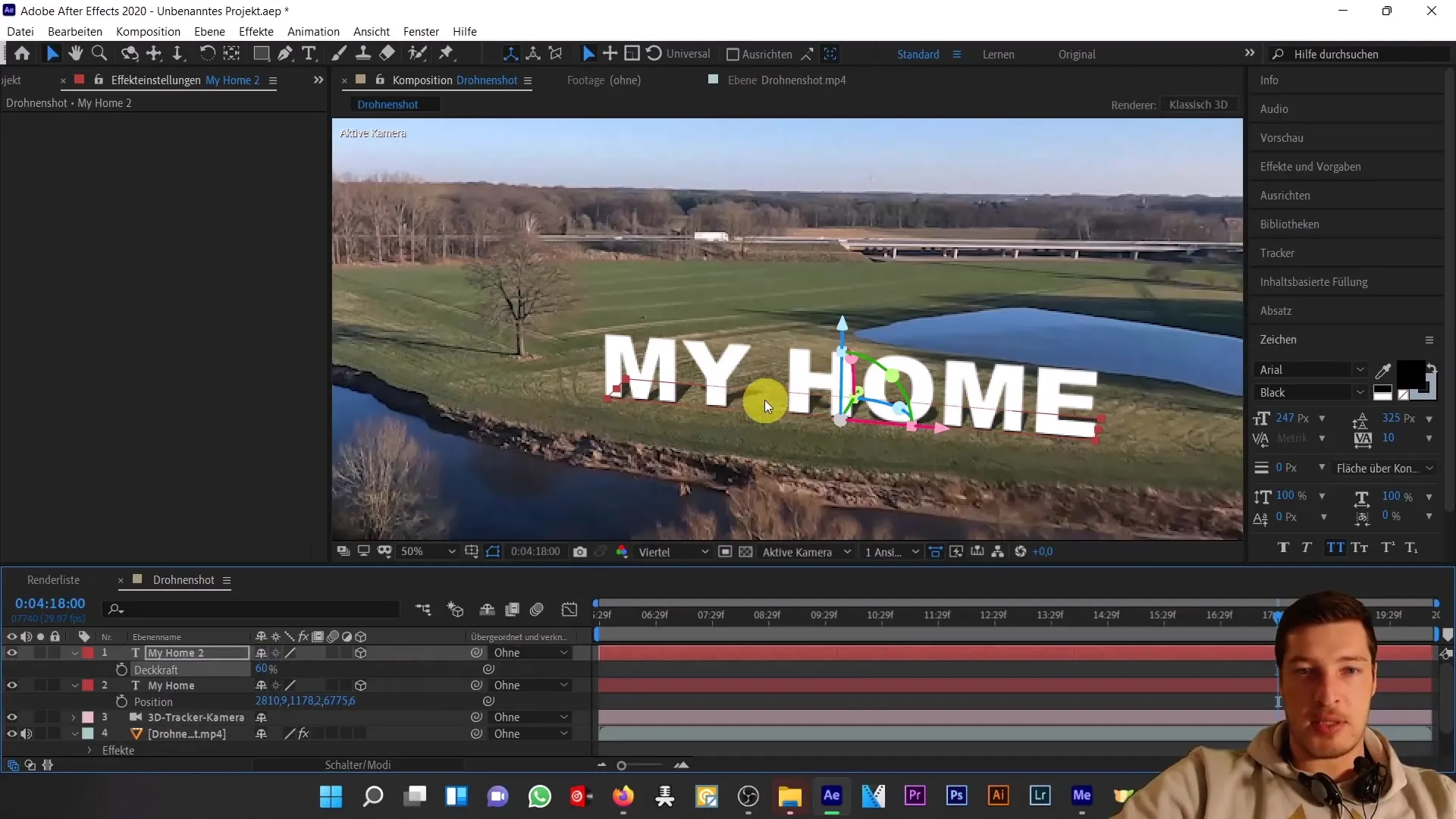The height and width of the screenshot is (819, 1456).
Task: Toggle the Ausrichten snapping checkbox
Action: click(x=733, y=55)
